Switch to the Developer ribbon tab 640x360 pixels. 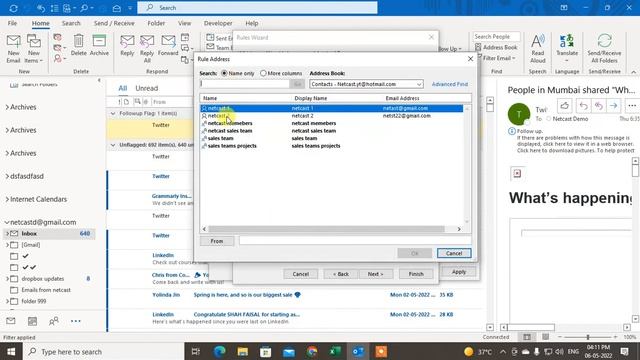[218, 23]
